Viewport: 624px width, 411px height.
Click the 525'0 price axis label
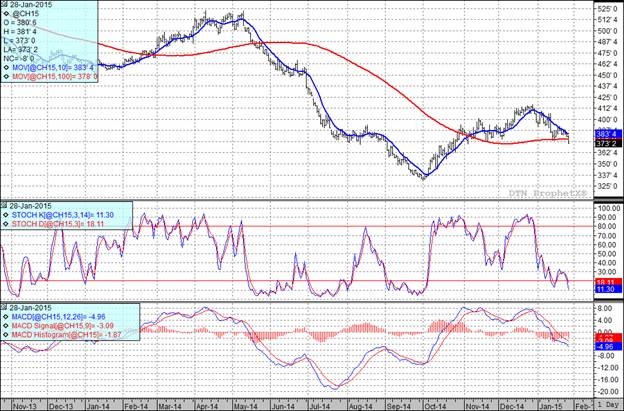click(608, 8)
